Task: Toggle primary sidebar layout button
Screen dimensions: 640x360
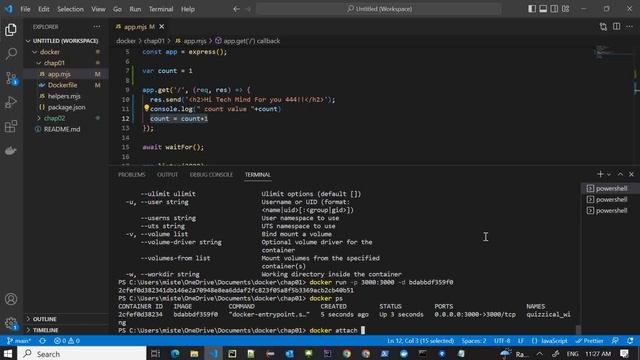Action: click(x=532, y=9)
